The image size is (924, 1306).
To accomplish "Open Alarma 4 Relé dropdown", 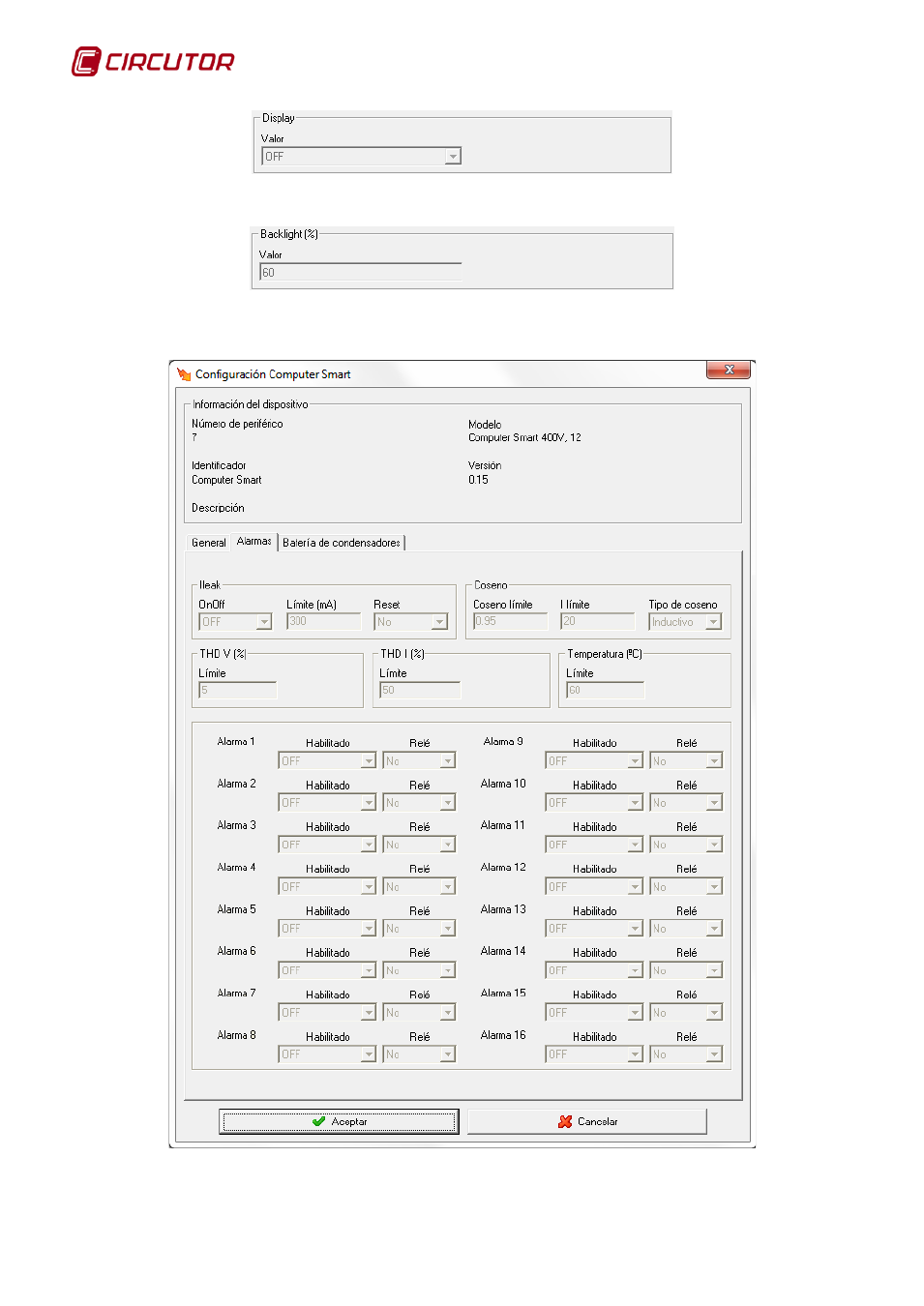I will pyautogui.click(x=419, y=887).
